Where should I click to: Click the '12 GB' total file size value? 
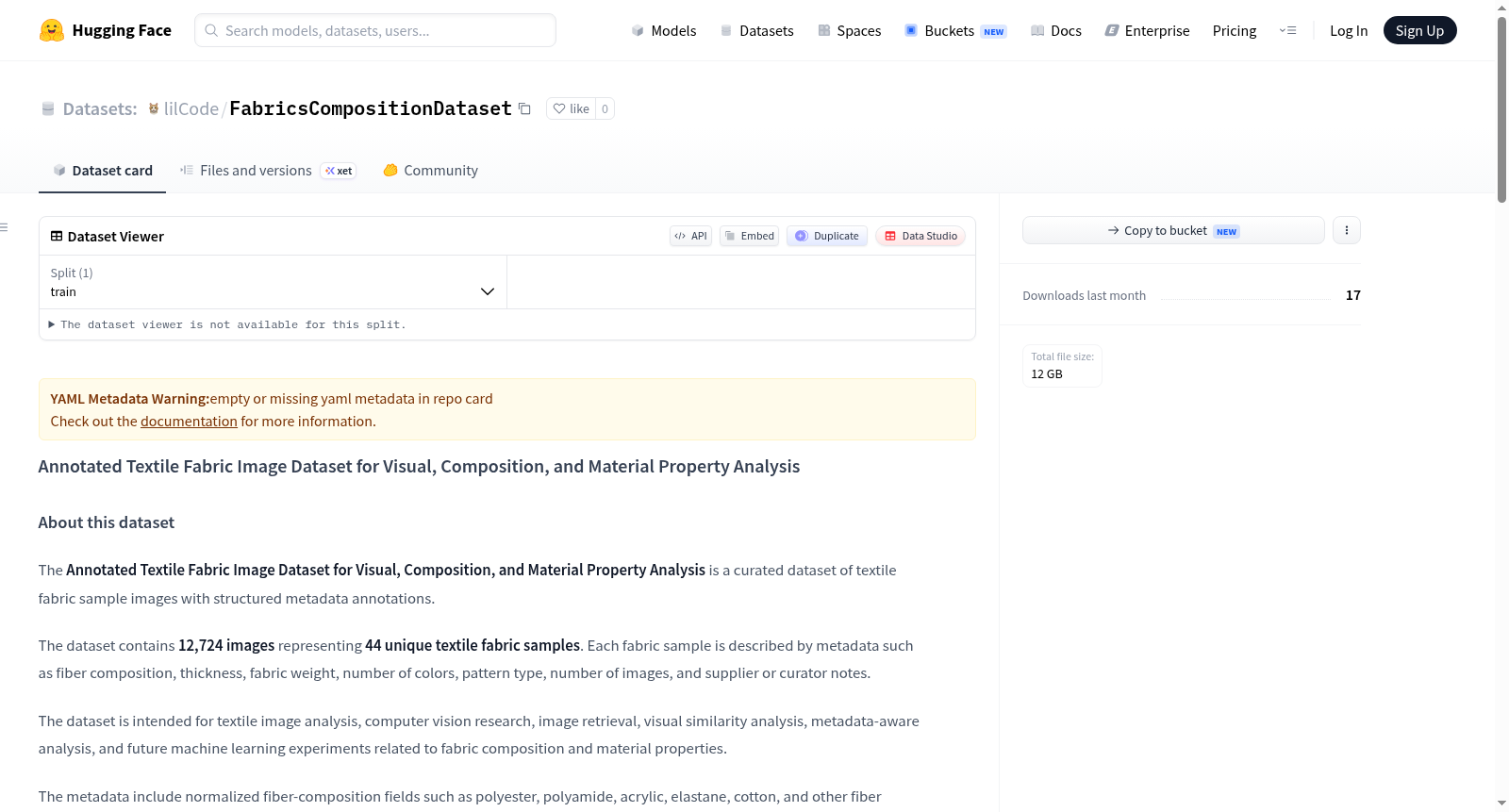[x=1047, y=374]
